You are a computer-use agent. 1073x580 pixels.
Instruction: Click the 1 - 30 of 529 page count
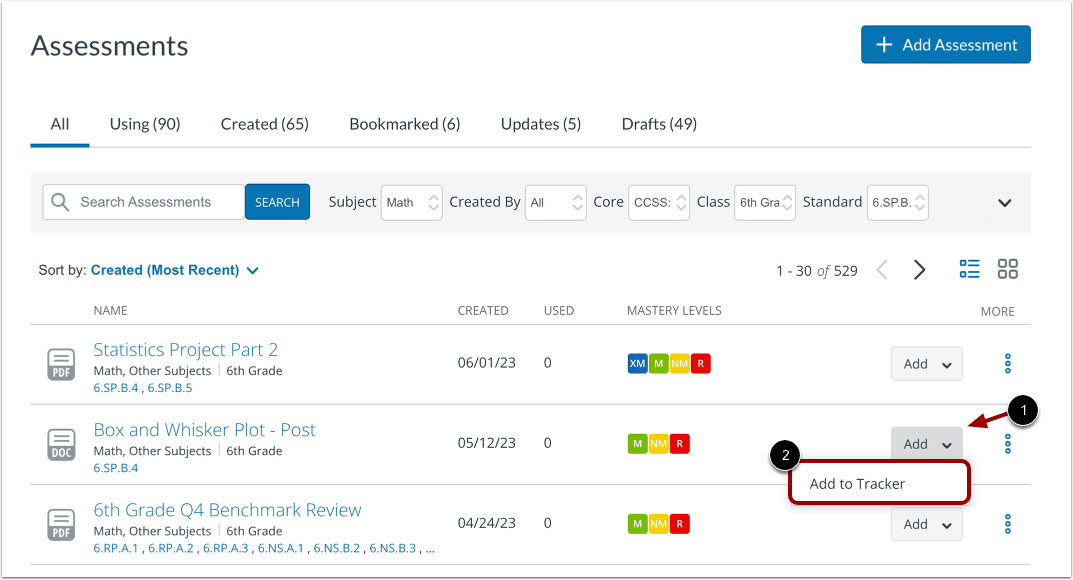(816, 271)
